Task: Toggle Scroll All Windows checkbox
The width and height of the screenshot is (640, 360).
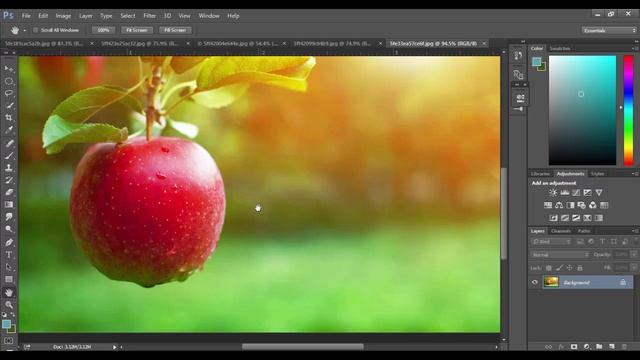Action: (36, 30)
